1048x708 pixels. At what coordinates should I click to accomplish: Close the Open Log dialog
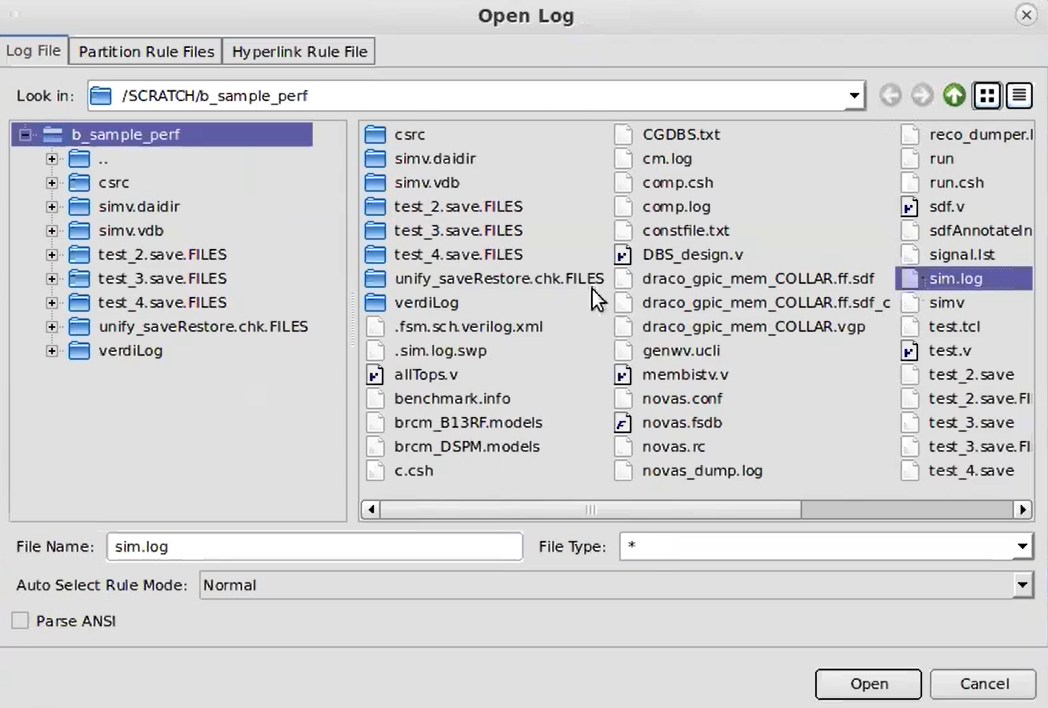pos(1026,15)
